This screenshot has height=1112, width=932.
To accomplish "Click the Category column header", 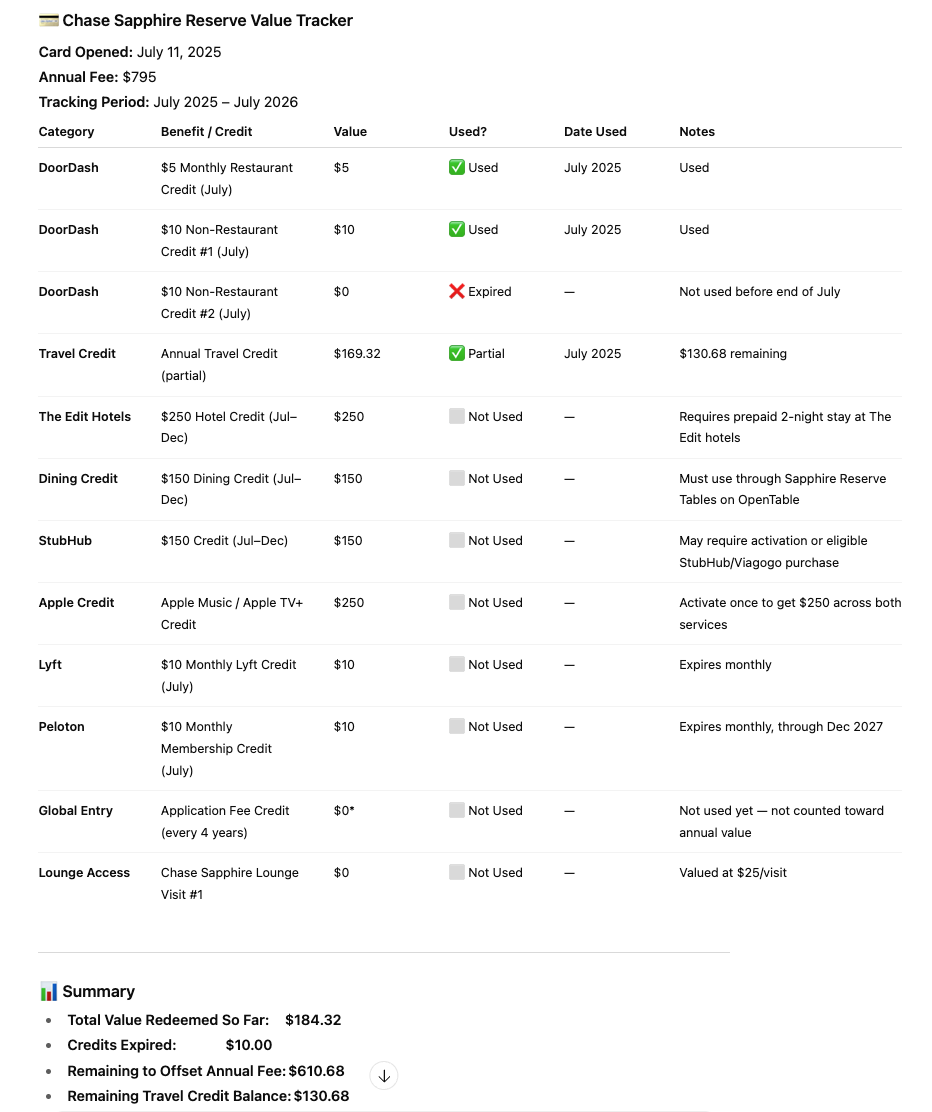I will 66,131.
